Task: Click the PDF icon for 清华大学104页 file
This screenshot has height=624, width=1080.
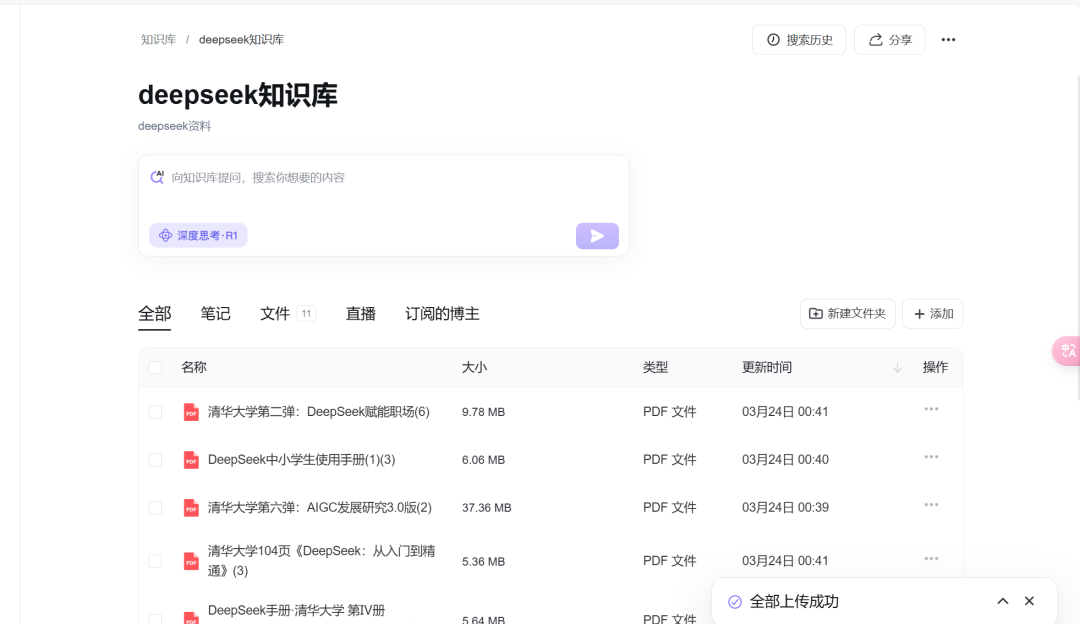Action: point(191,561)
